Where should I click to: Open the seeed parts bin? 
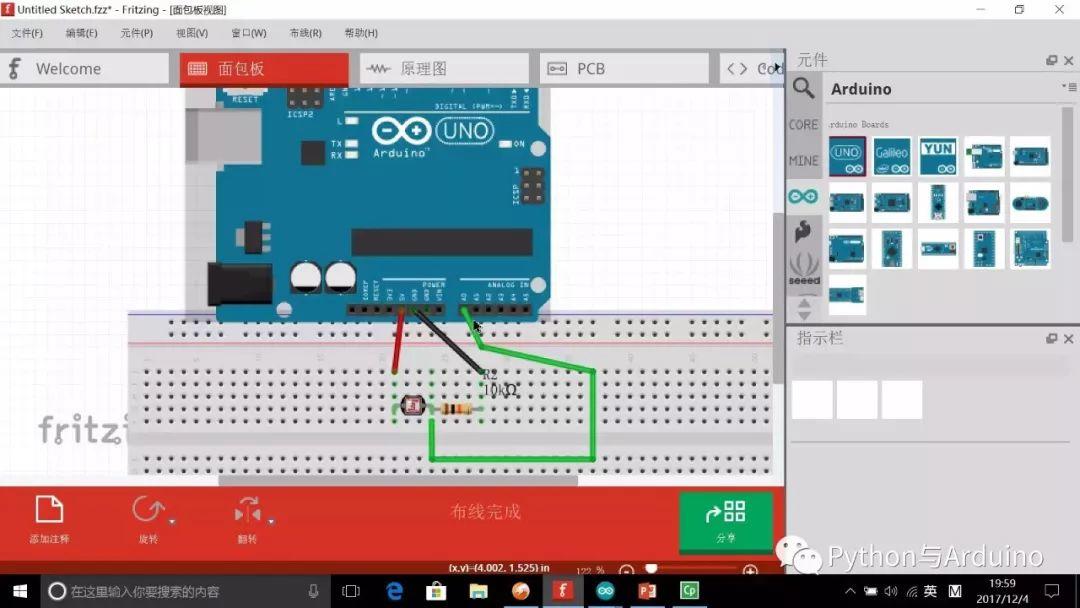pos(804,269)
